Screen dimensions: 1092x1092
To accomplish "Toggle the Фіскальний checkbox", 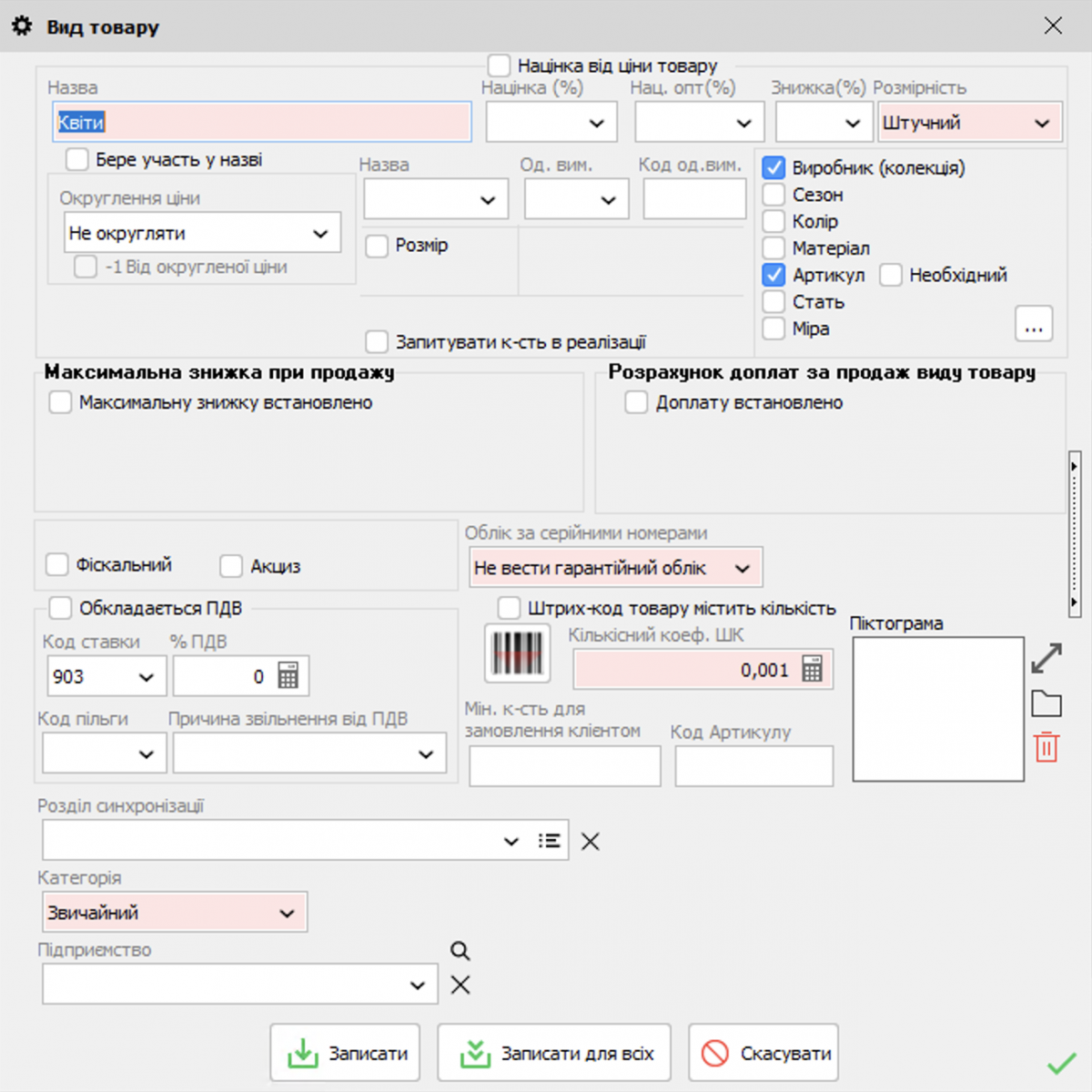I will 58,564.
